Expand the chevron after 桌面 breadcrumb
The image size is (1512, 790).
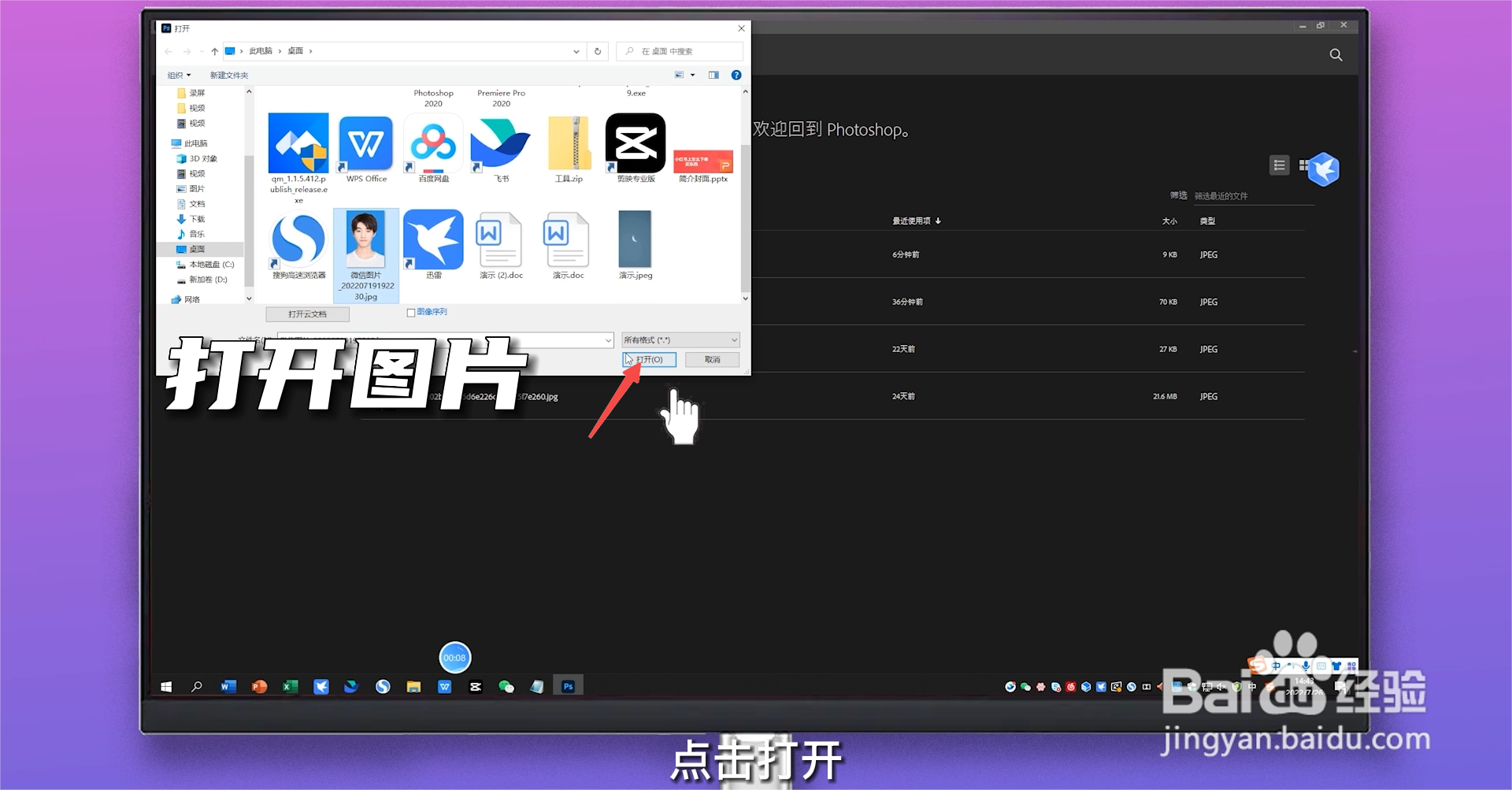[311, 51]
